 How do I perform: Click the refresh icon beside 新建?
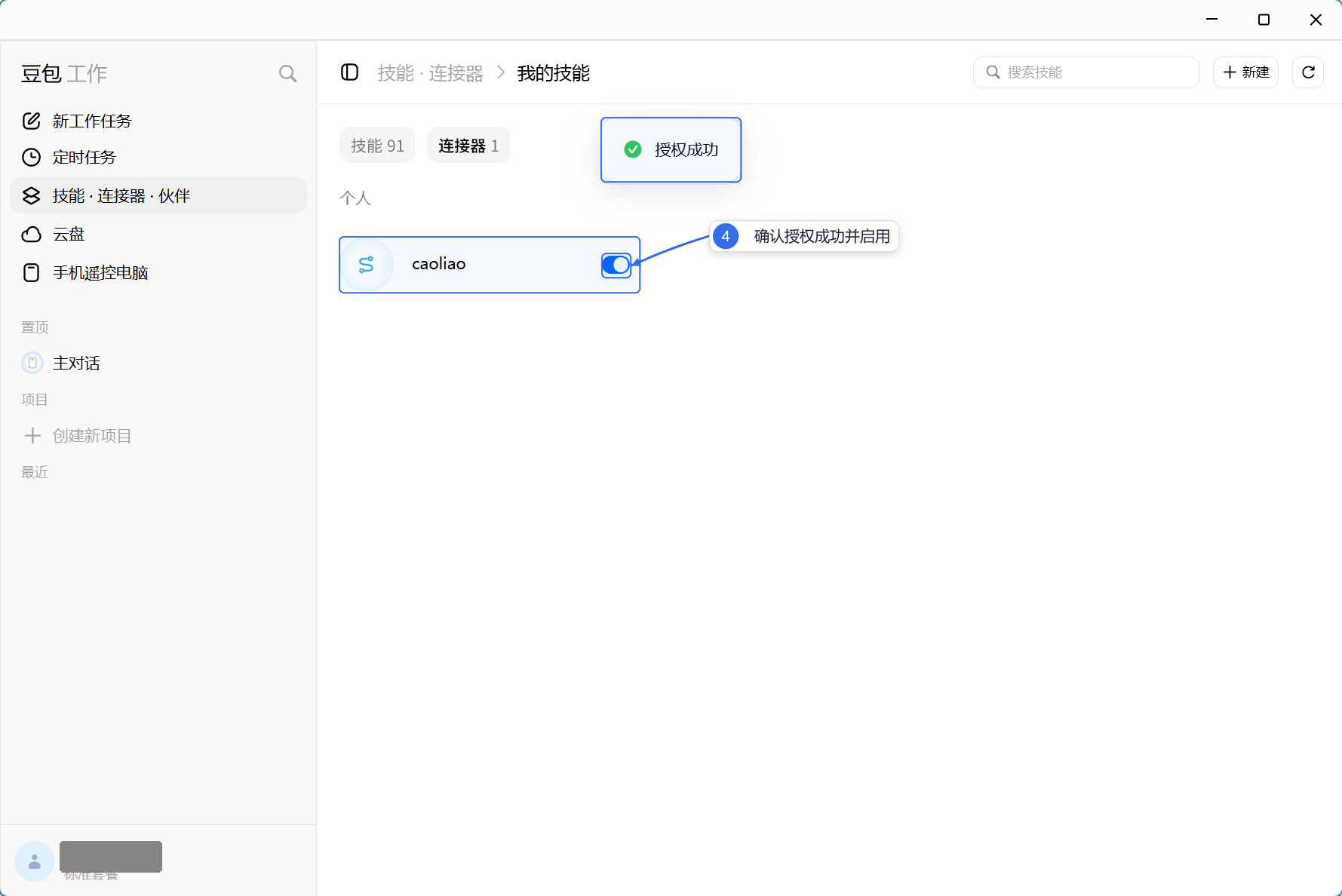(x=1308, y=72)
